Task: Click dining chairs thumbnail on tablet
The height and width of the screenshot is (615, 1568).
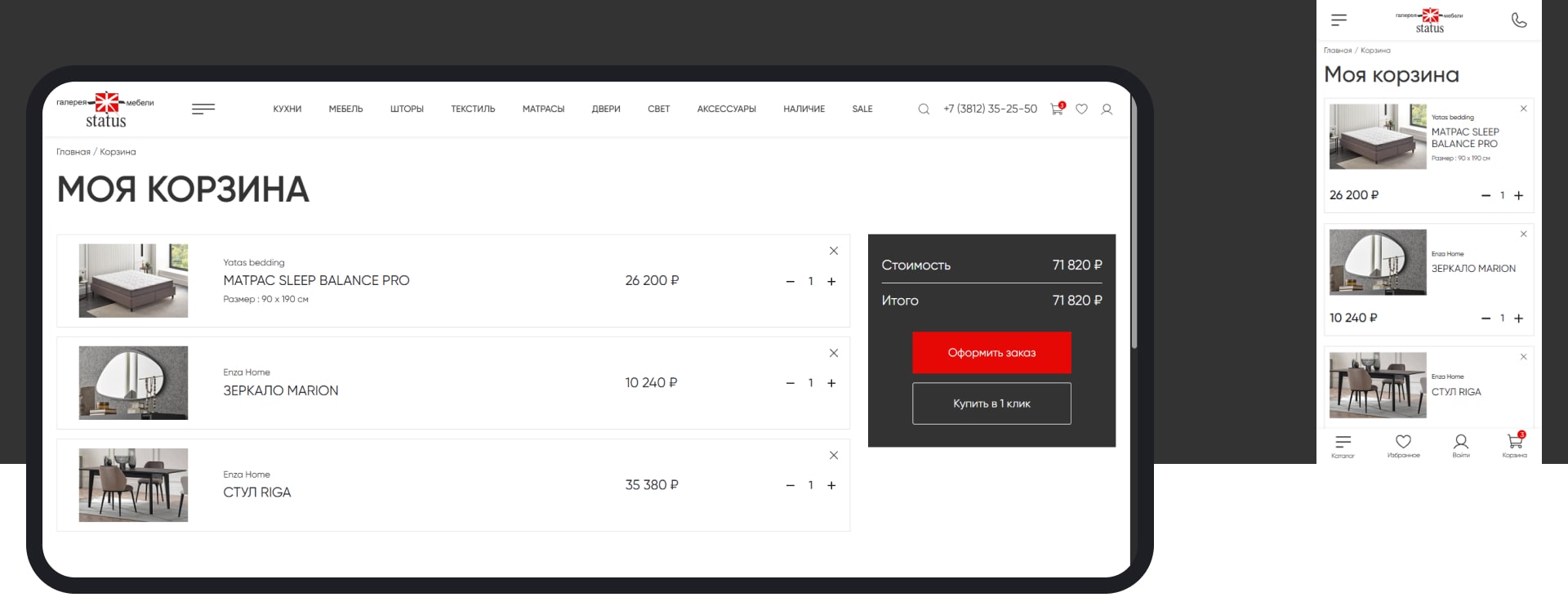Action: tap(133, 485)
